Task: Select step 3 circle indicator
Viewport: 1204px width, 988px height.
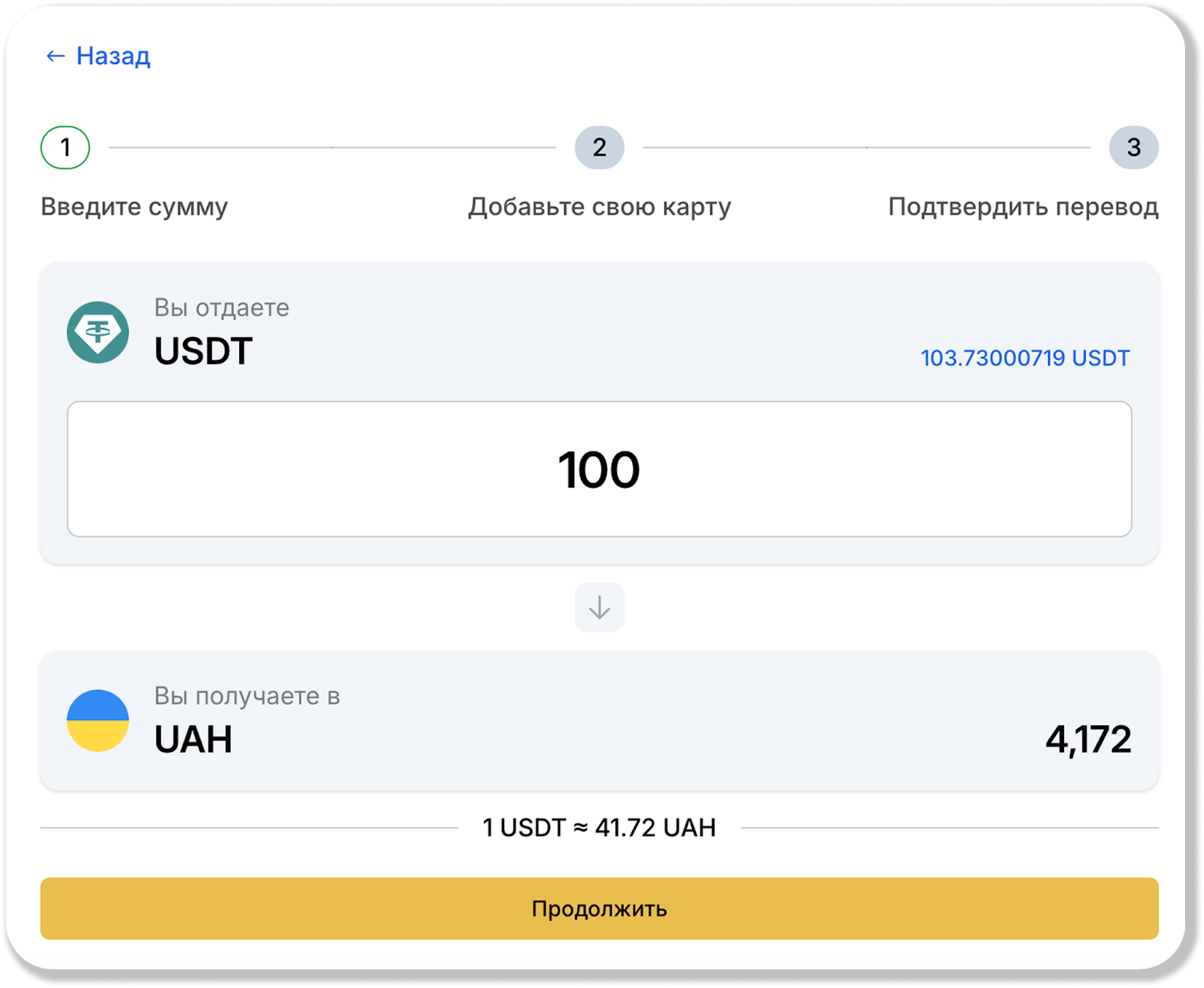Action: point(1133,147)
